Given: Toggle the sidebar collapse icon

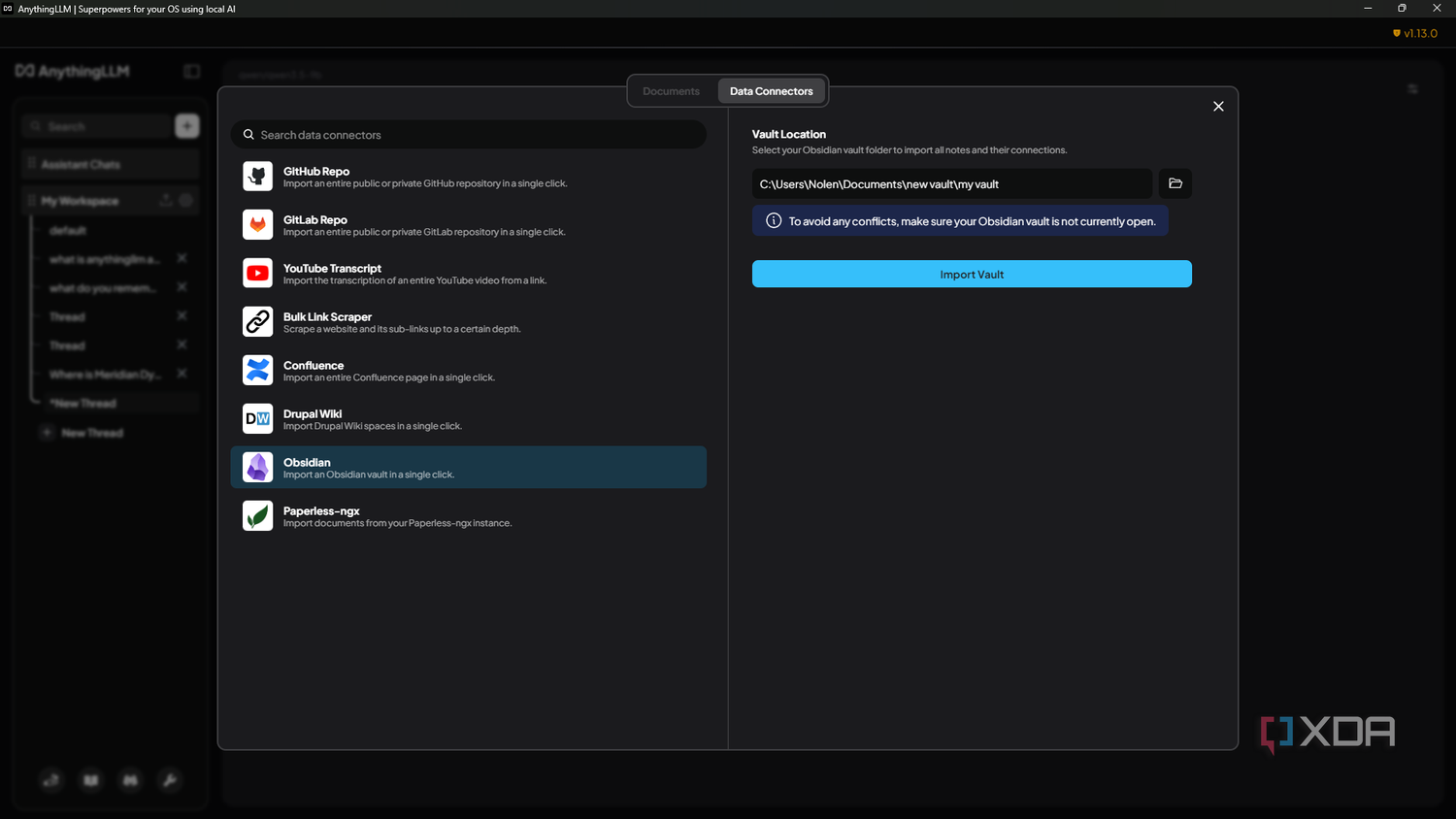Looking at the screenshot, I should [x=191, y=71].
